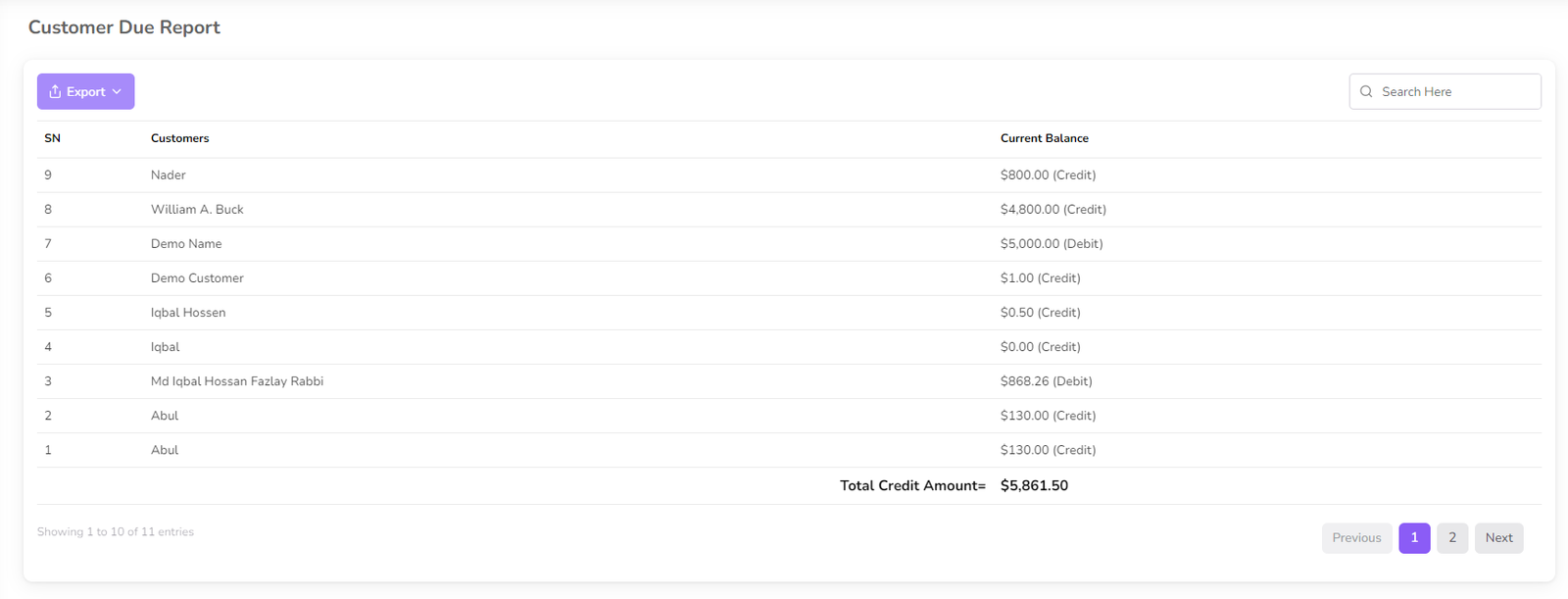
Task: Select the Iqbal Hossen row
Action: (x=188, y=312)
